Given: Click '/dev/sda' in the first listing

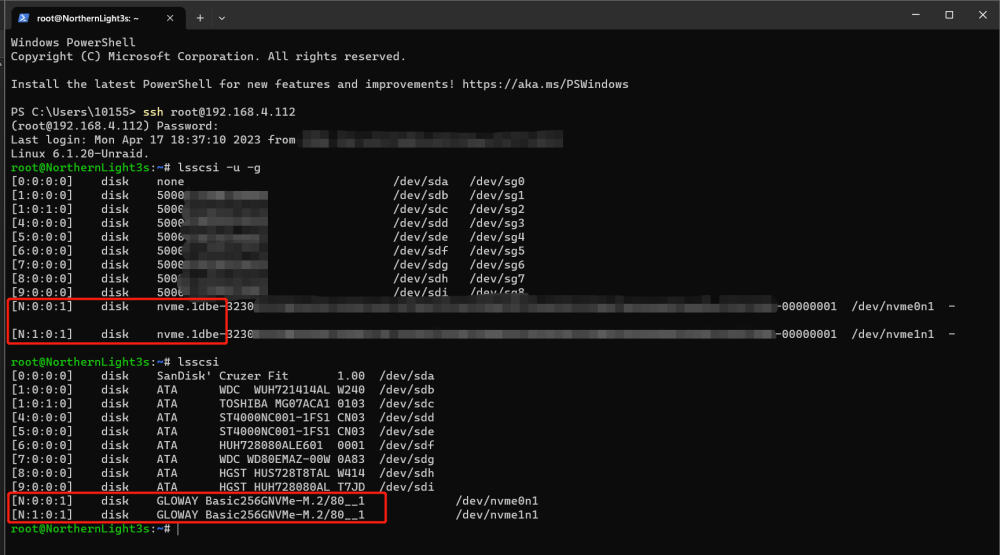Looking at the screenshot, I should pos(421,182).
